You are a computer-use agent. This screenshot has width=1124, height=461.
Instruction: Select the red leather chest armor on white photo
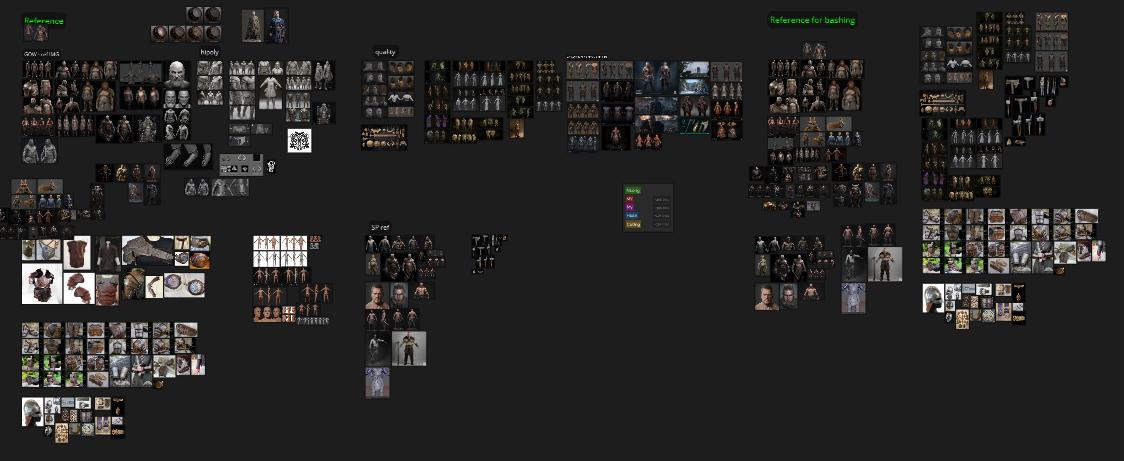(x=42, y=284)
